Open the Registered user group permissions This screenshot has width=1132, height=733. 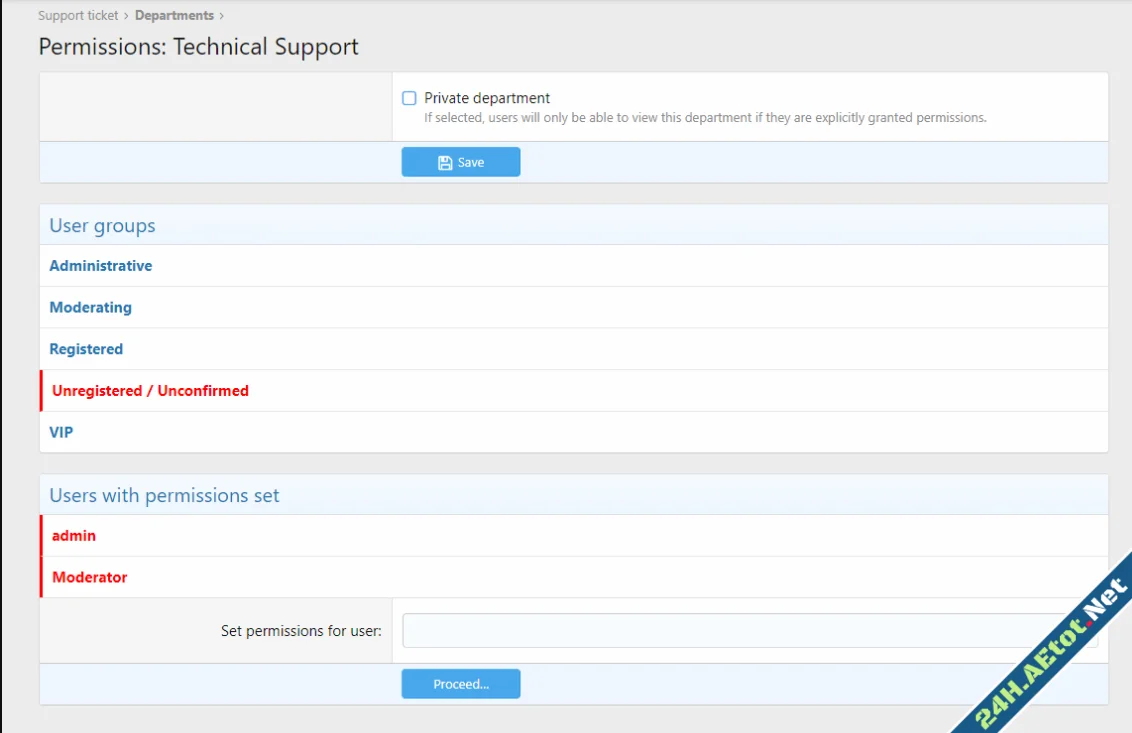point(86,349)
